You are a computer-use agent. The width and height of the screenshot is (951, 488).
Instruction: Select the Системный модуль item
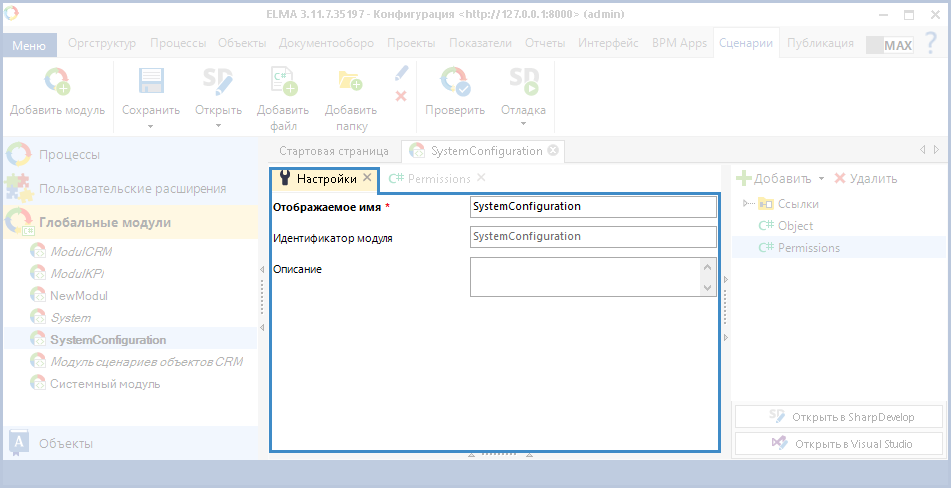pyautogui.click(x=105, y=384)
